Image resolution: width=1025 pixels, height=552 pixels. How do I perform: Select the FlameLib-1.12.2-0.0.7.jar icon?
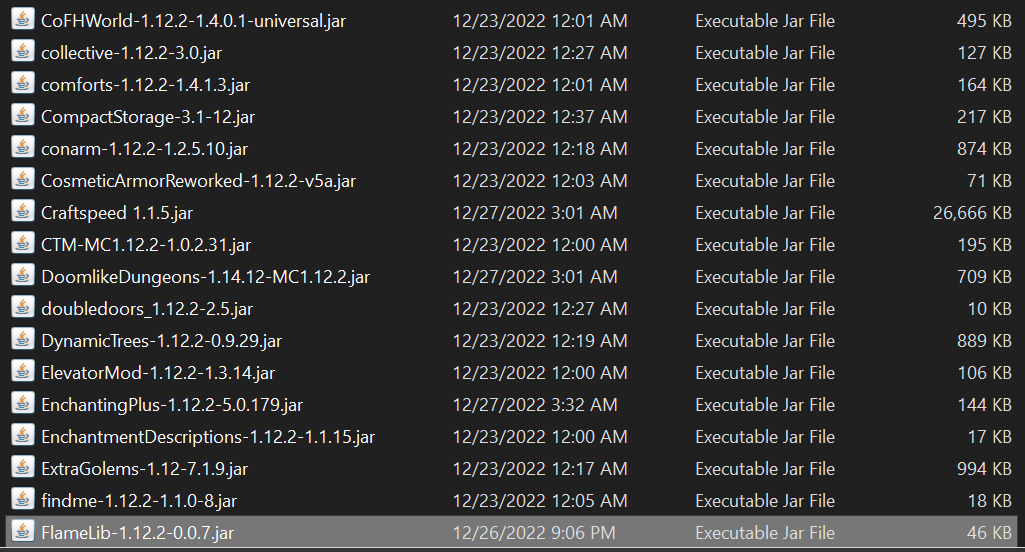[x=23, y=531]
